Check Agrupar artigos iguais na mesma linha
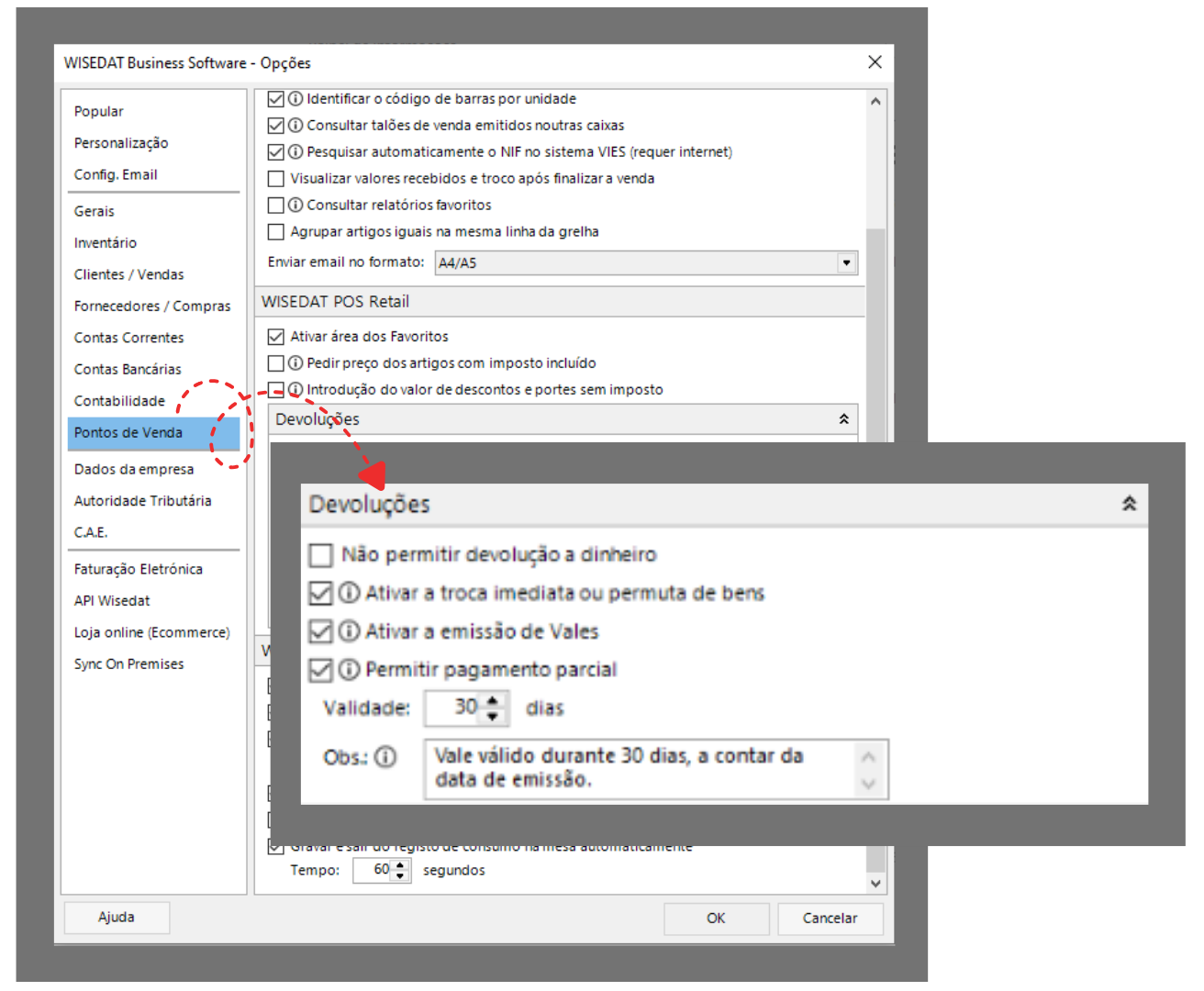 pos(275,232)
